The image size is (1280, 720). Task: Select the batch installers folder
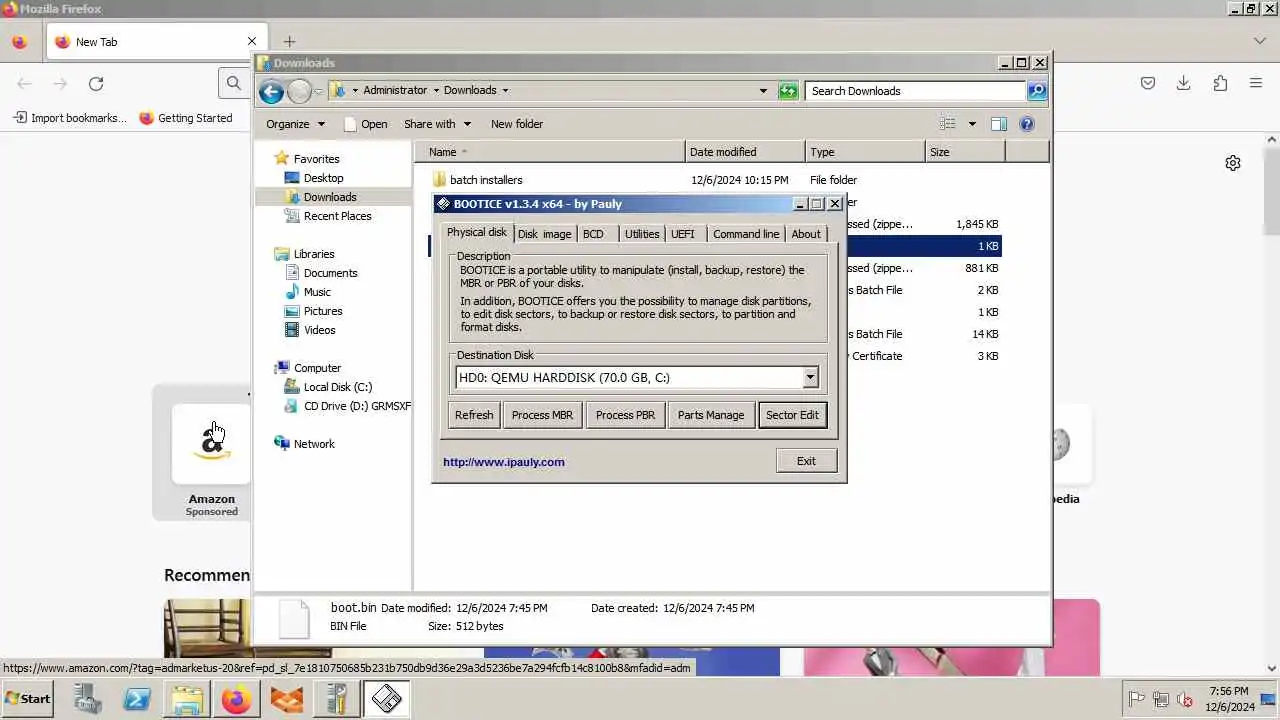[x=486, y=180]
